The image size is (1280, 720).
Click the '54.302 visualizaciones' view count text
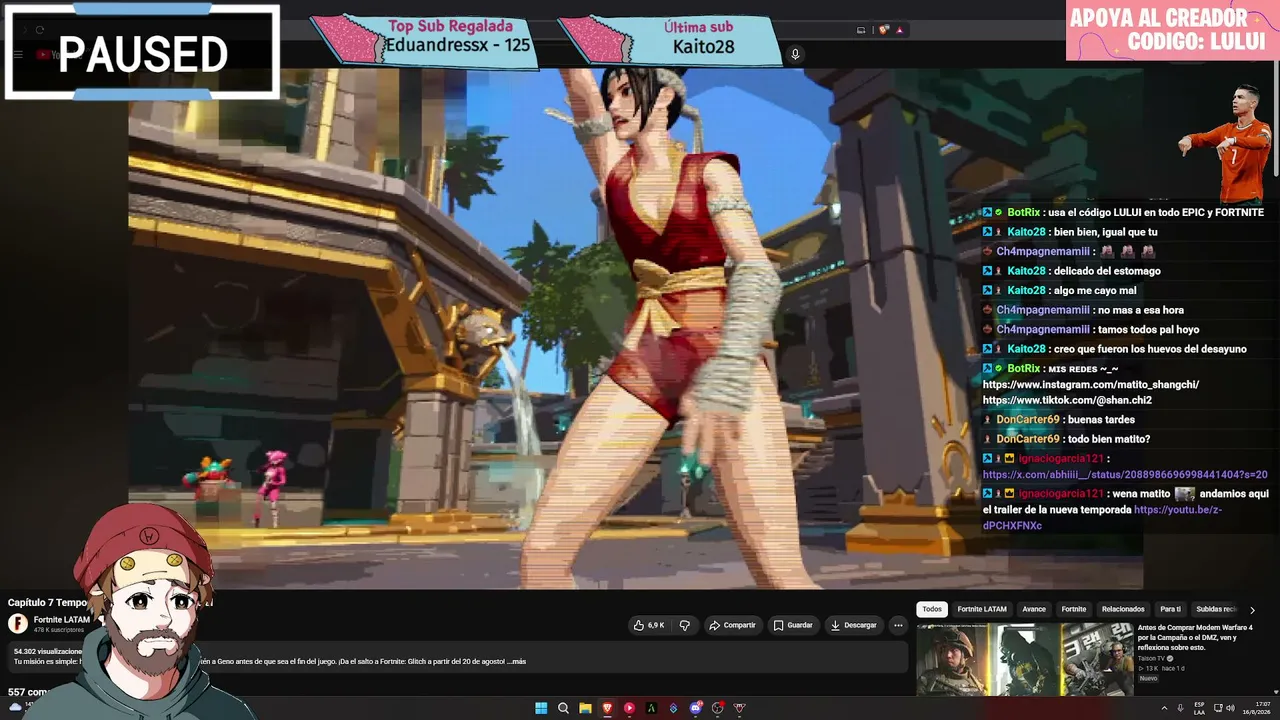pos(48,651)
